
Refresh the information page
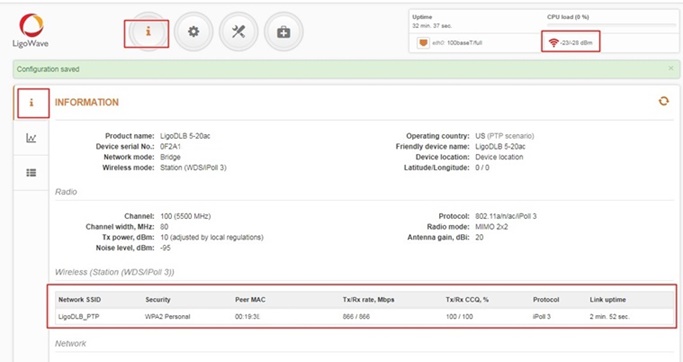(663, 101)
